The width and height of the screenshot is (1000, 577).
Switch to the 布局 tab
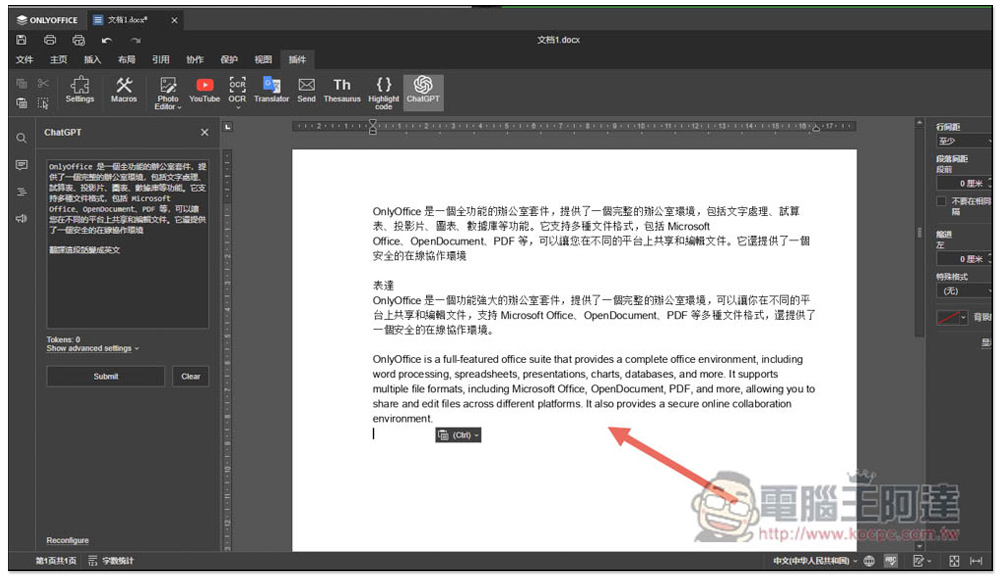coord(126,60)
